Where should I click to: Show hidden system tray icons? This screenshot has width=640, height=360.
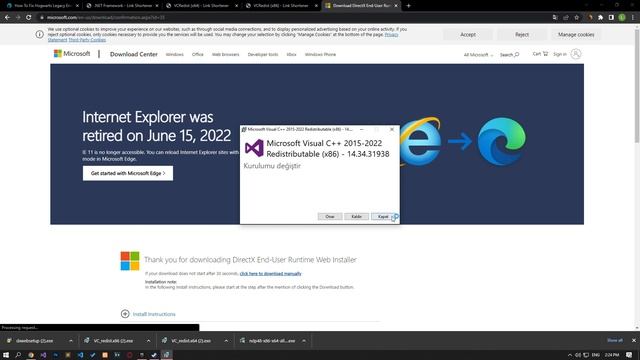[570, 355]
